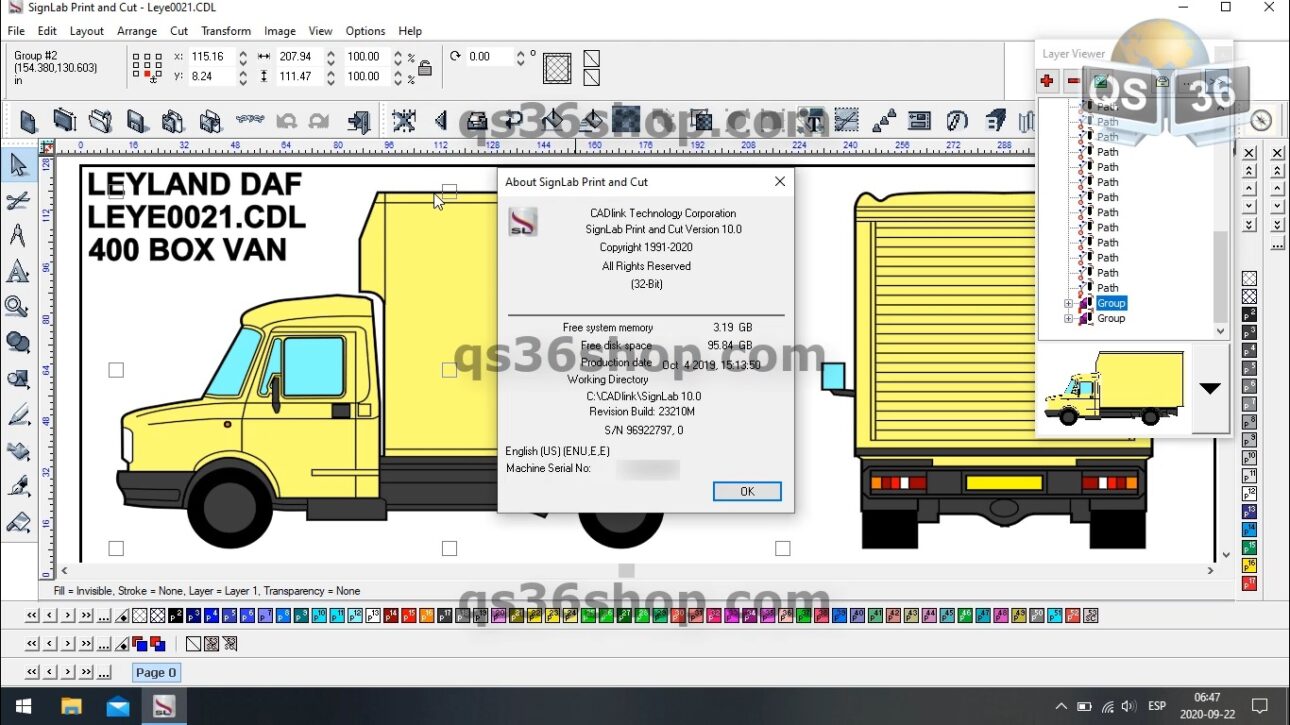Add a layer with red plus icon

coord(1047,81)
